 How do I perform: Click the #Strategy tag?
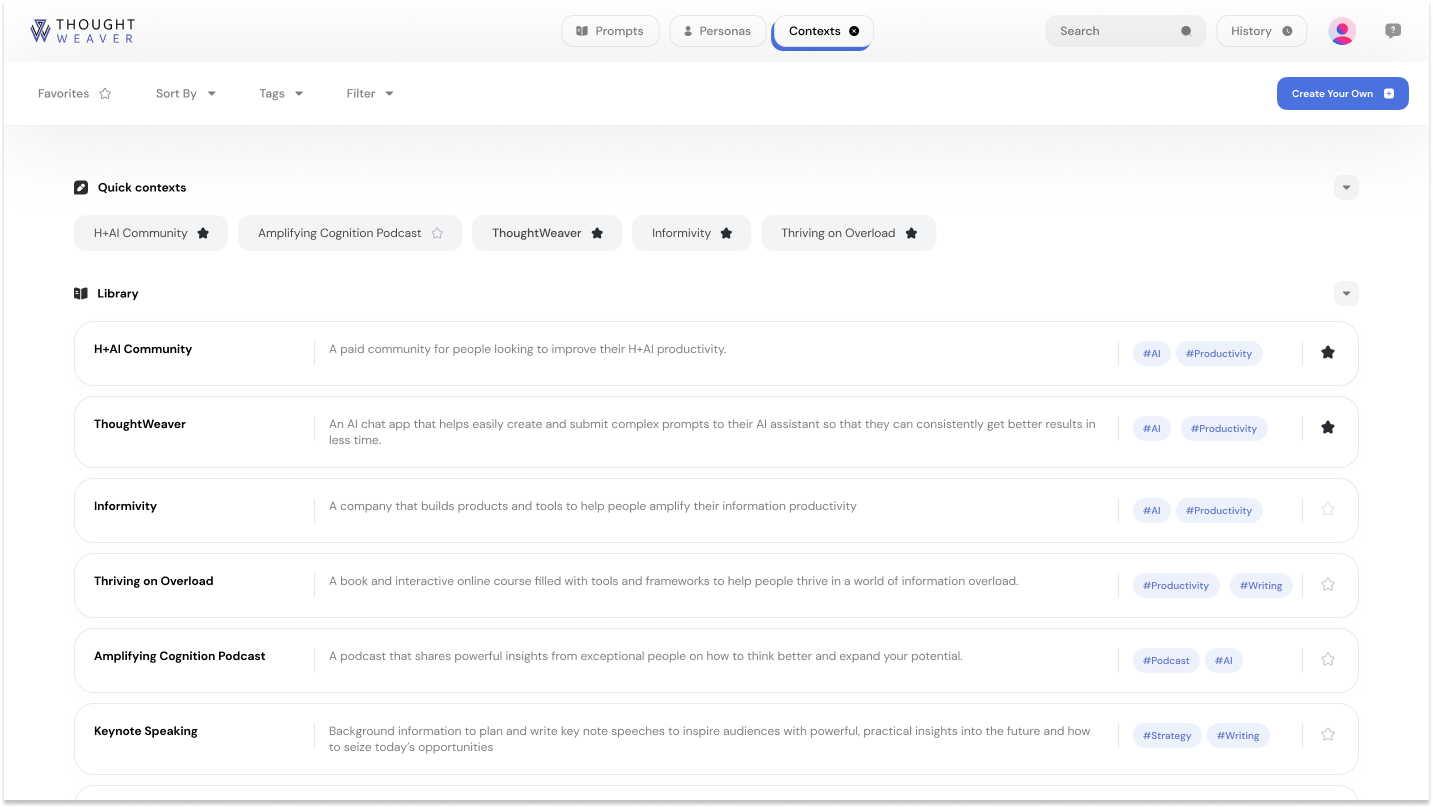click(1167, 736)
